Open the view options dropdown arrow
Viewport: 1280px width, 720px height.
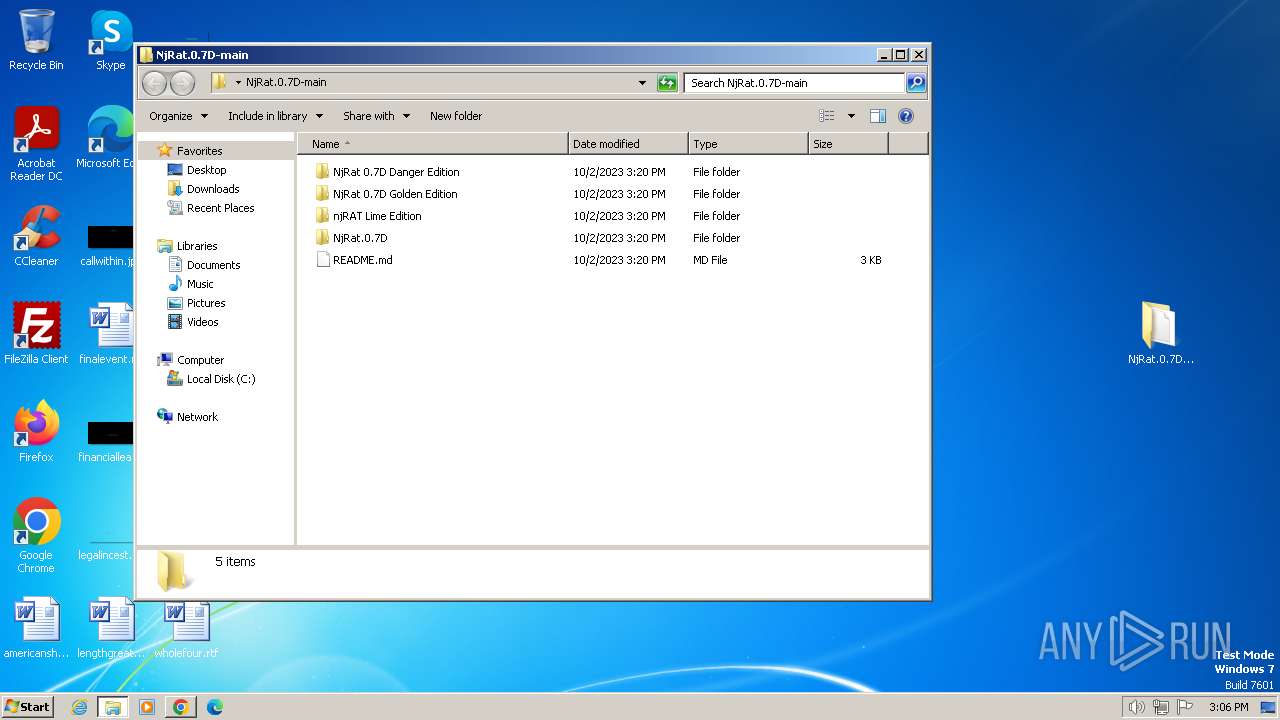click(x=851, y=116)
